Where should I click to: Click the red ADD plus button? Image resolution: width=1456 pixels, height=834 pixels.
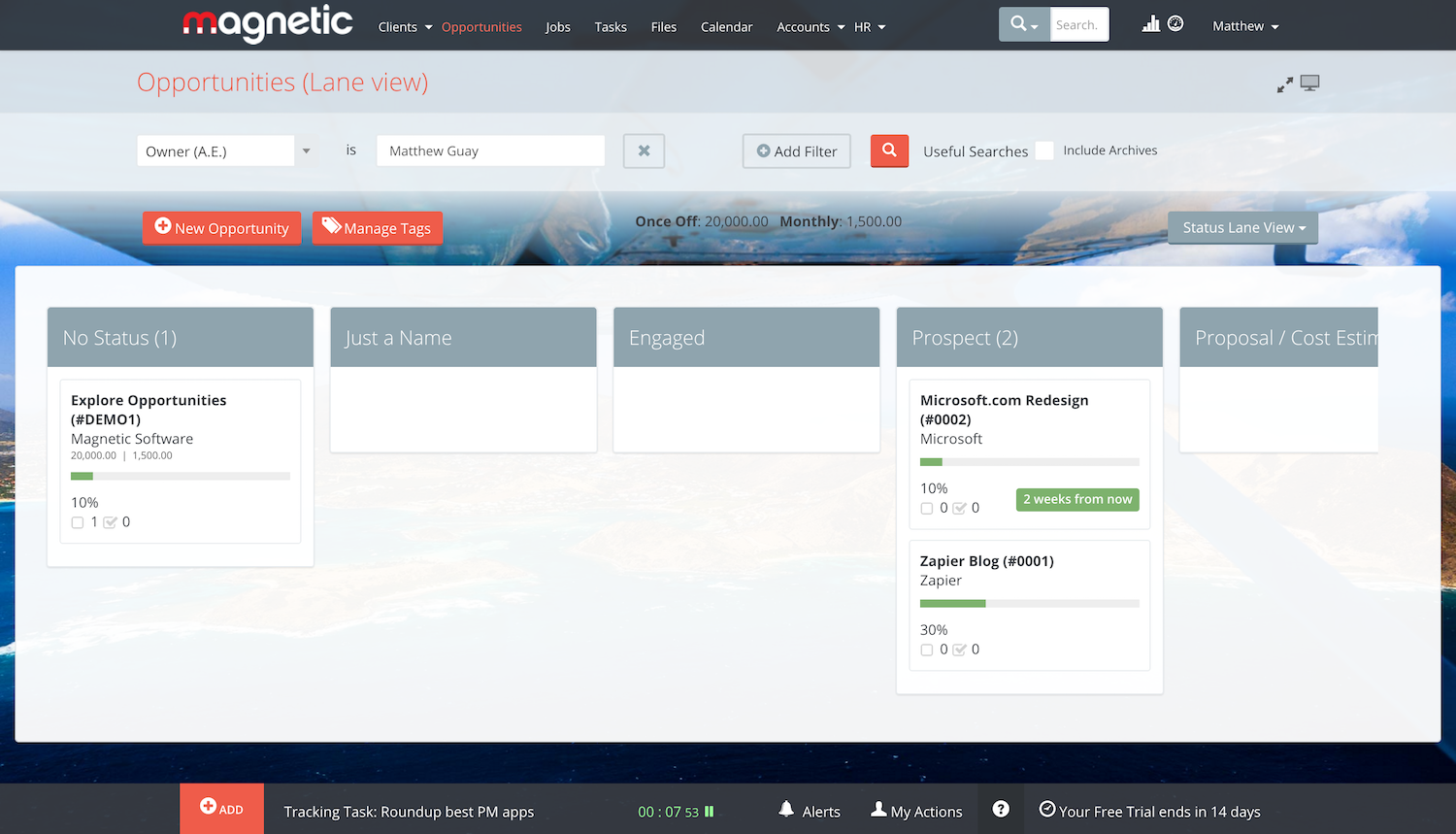click(221, 808)
